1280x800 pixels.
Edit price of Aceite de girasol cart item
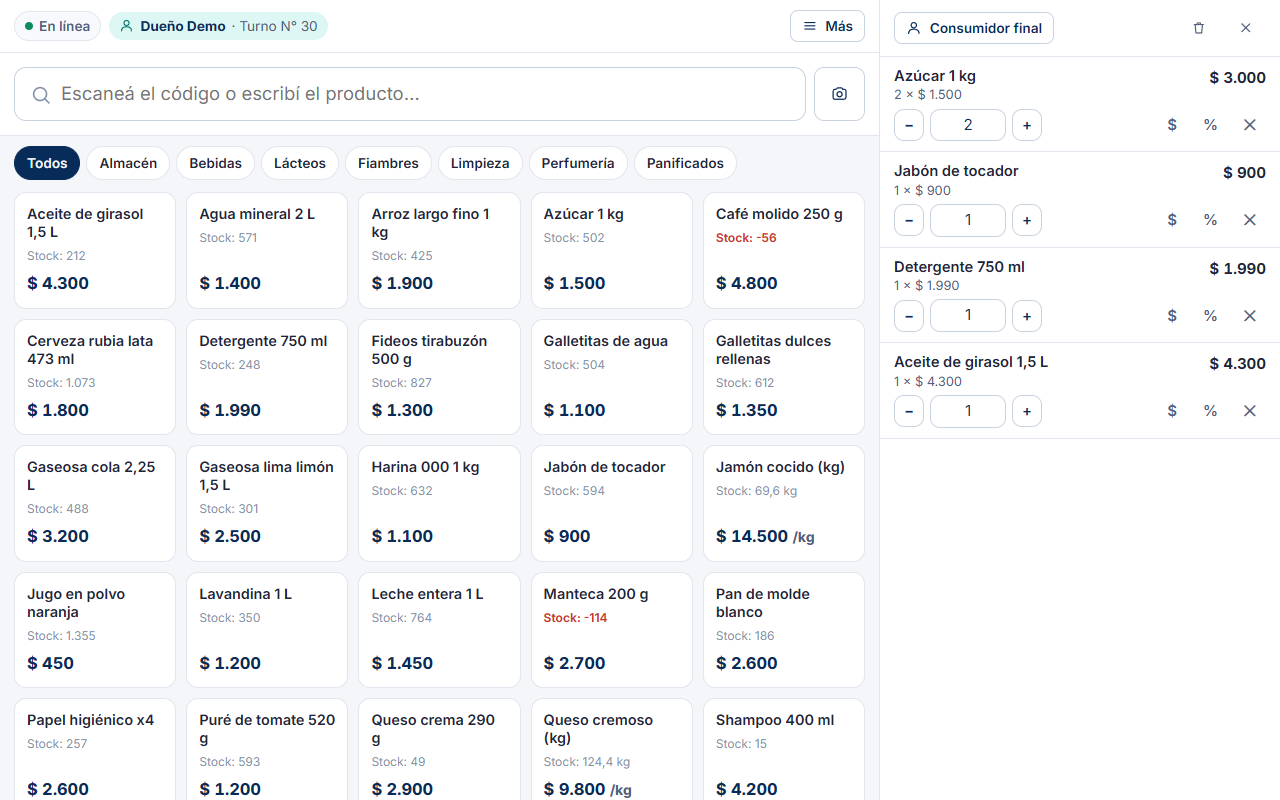(1172, 411)
